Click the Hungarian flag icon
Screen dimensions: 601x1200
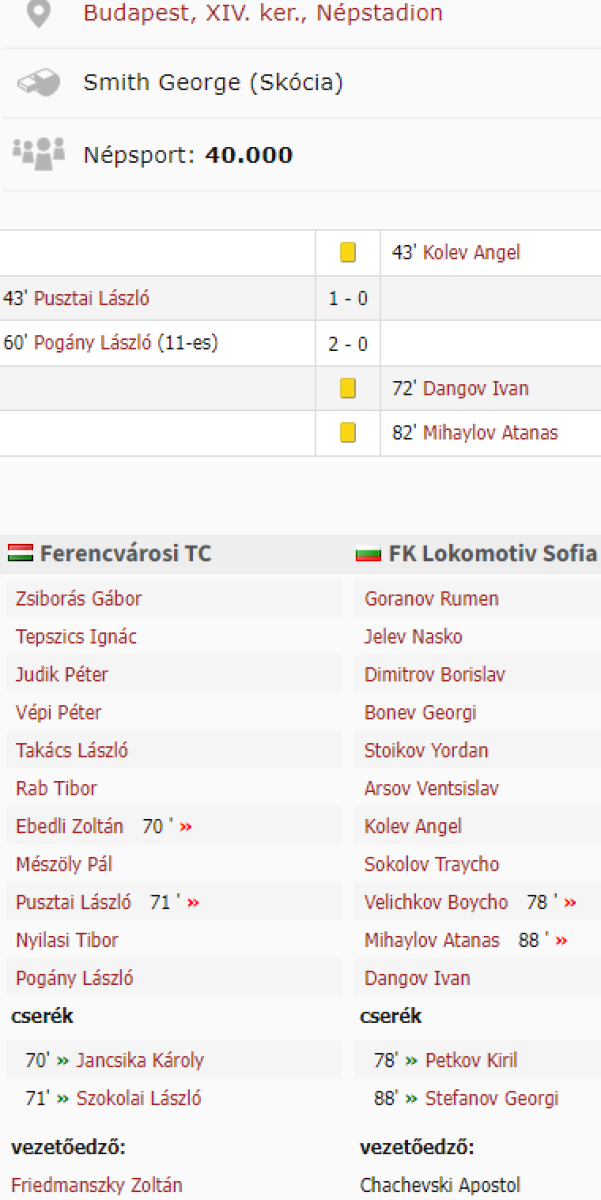pos(20,553)
